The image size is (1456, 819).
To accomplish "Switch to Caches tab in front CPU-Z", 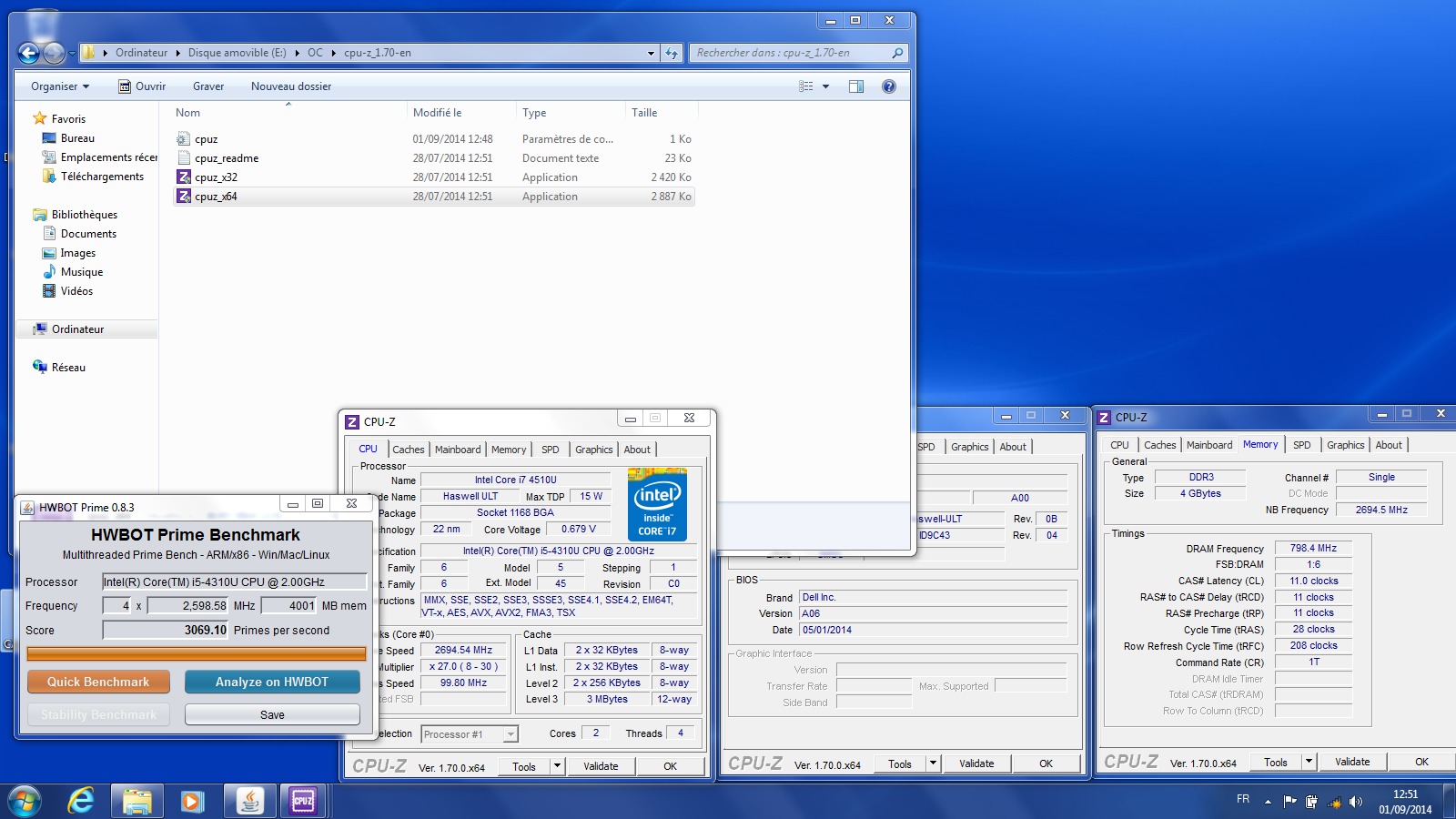I will tap(409, 450).
